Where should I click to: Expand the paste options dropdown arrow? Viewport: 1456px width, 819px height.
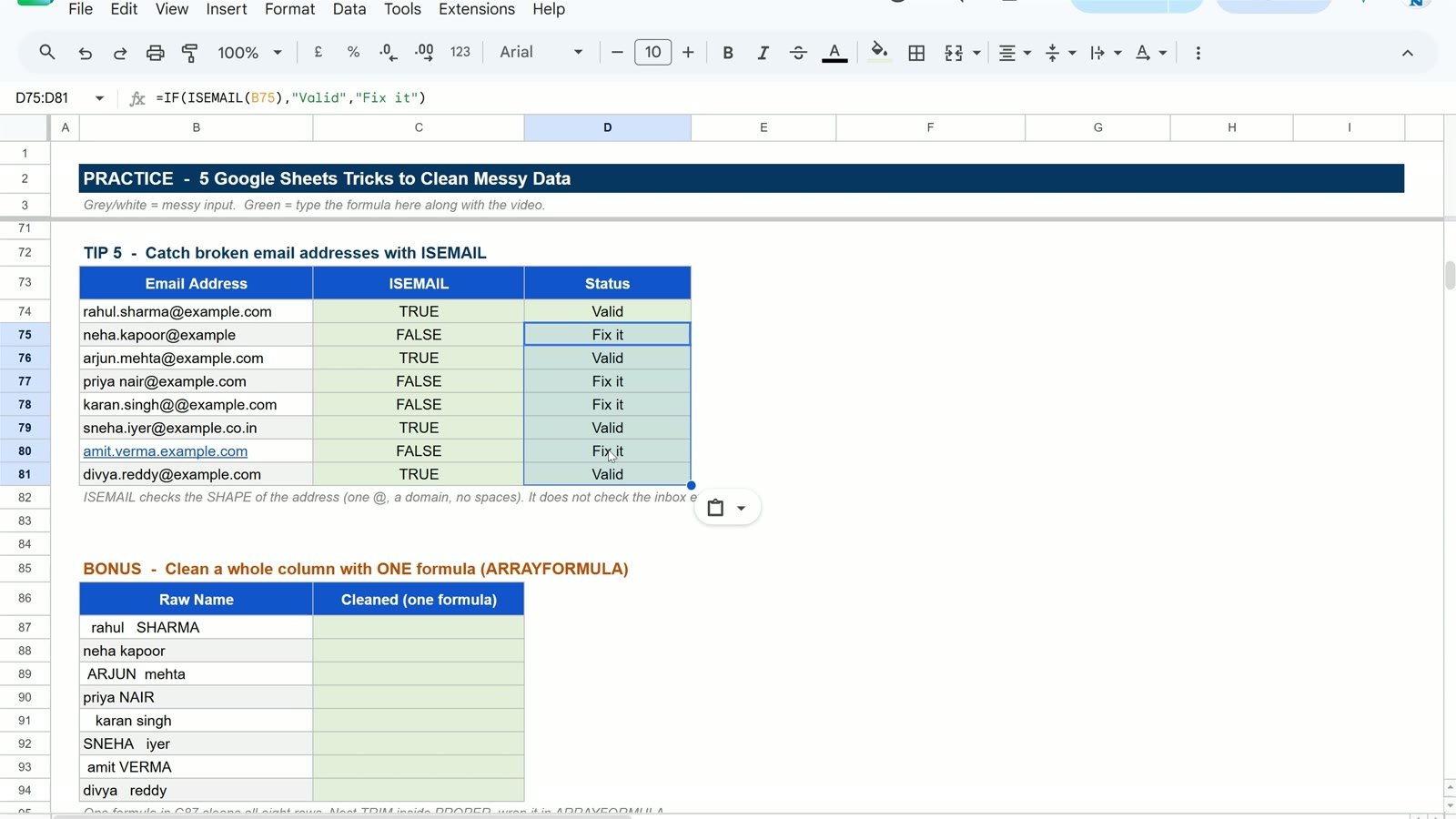[741, 508]
